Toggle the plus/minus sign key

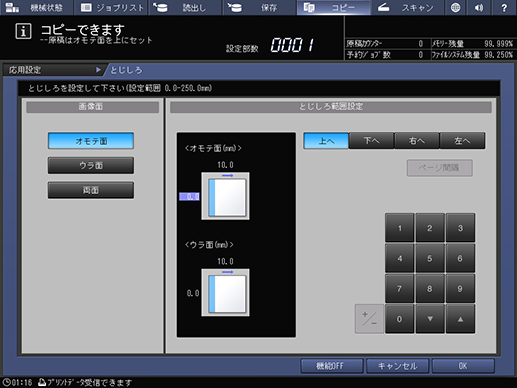[369, 319]
